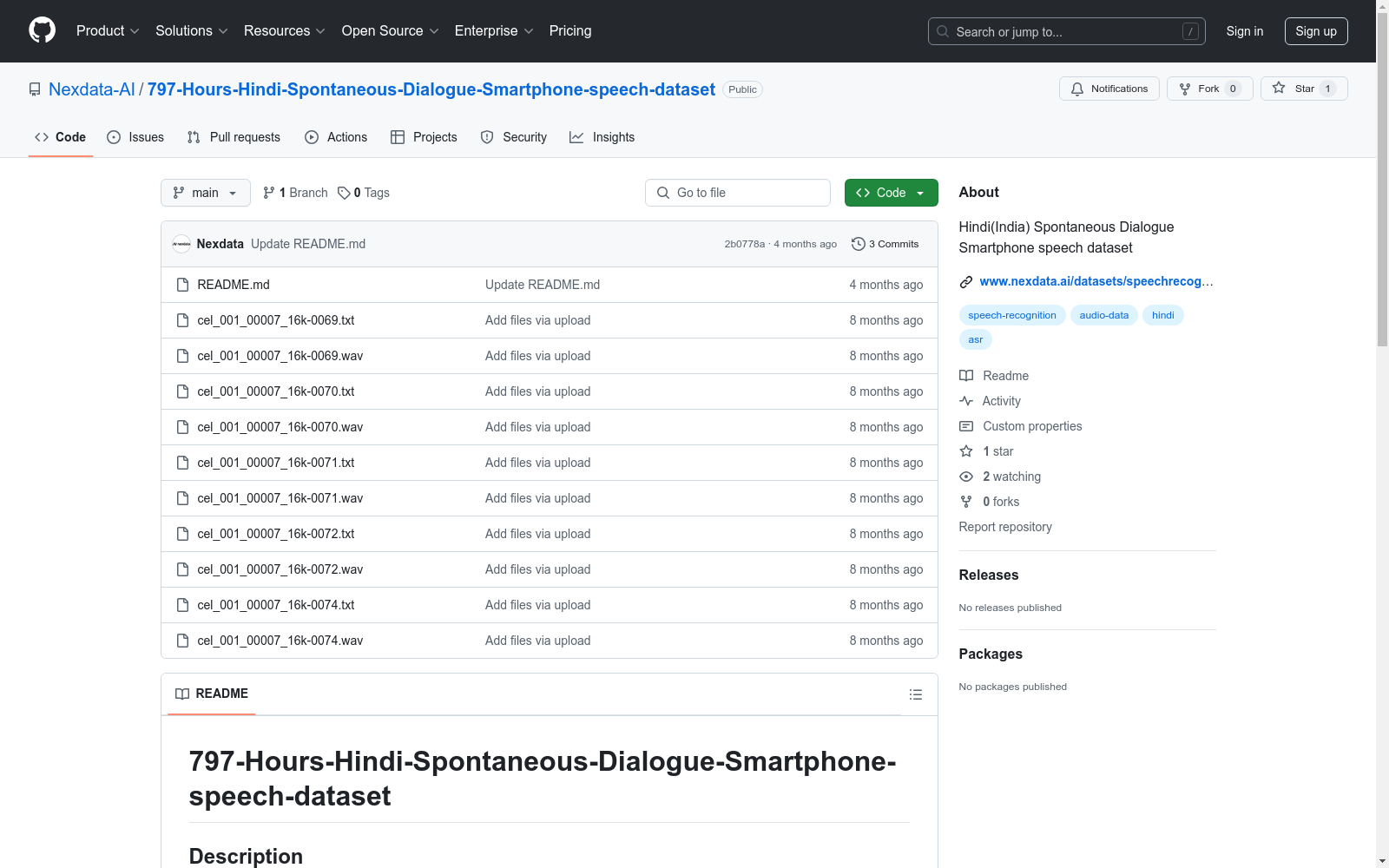This screenshot has width=1389, height=868.
Task: Switch to the Insights tab
Action: tap(602, 137)
